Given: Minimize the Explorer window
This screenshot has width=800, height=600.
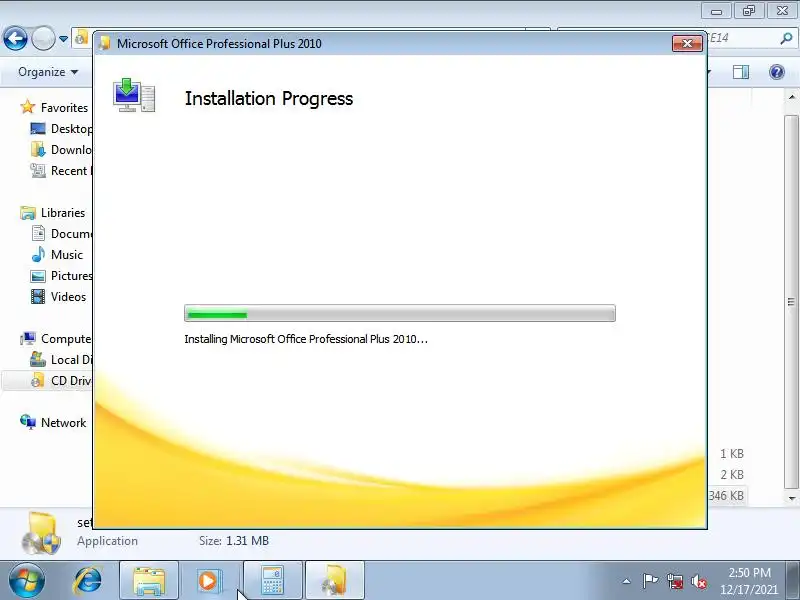Looking at the screenshot, I should point(716,11).
